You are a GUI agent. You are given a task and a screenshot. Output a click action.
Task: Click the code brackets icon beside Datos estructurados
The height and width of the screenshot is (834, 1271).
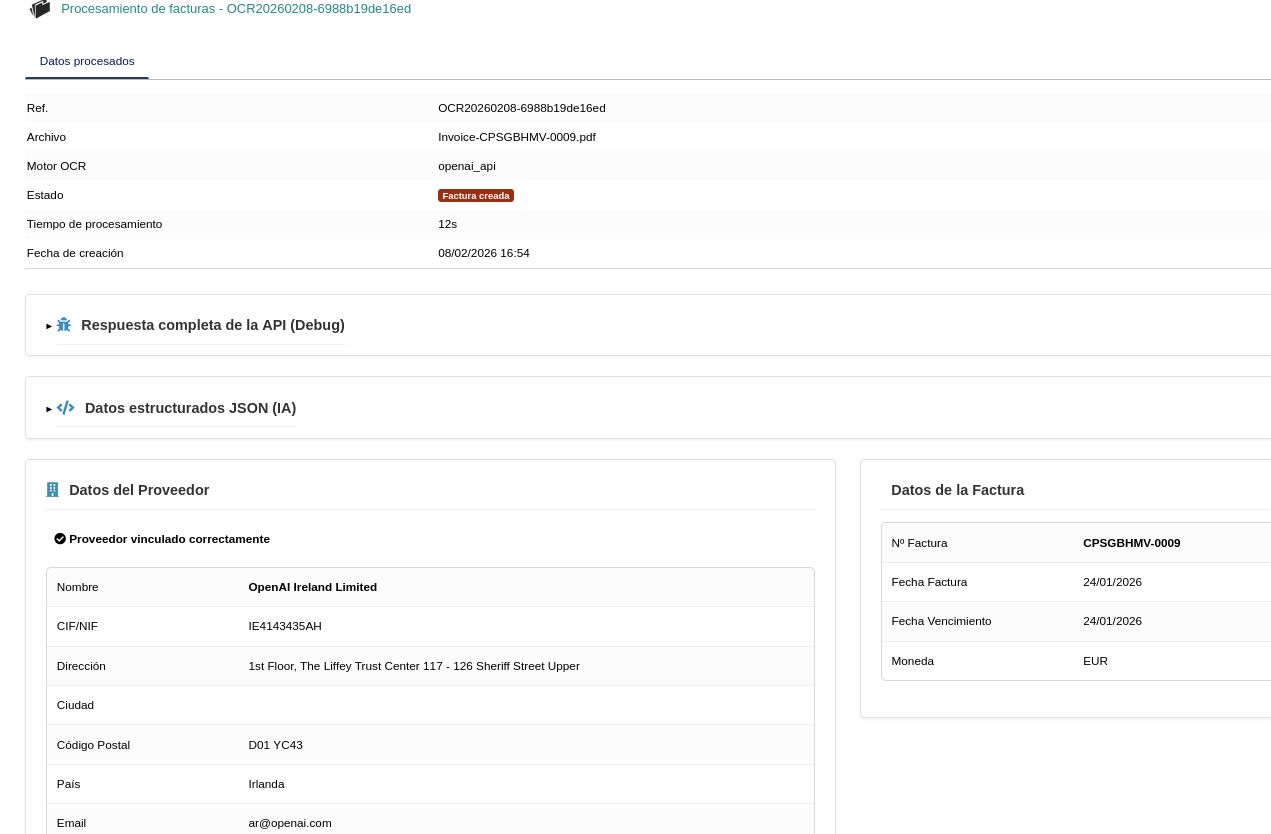pyautogui.click(x=66, y=408)
